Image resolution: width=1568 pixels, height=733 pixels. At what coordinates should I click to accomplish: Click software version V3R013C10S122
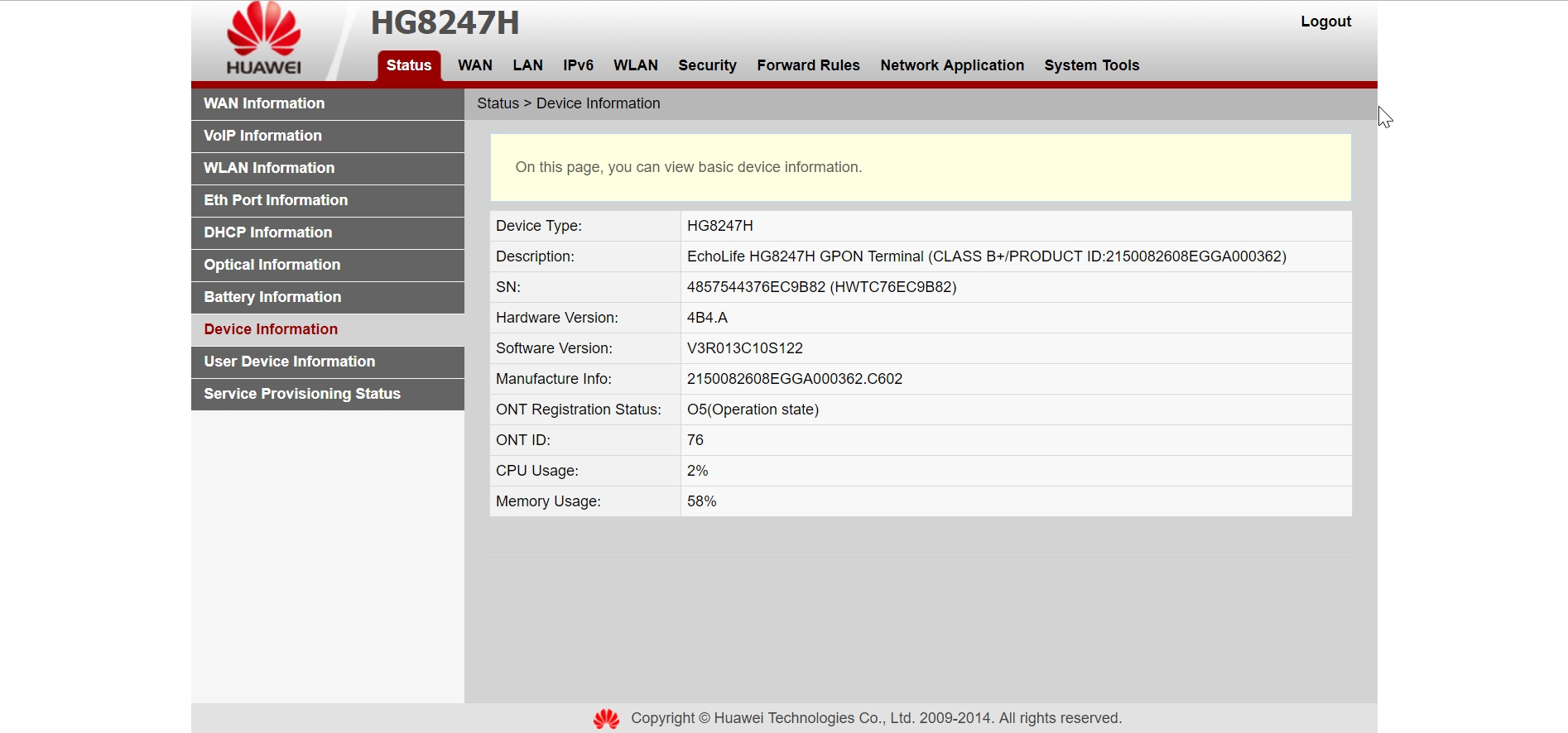(745, 348)
